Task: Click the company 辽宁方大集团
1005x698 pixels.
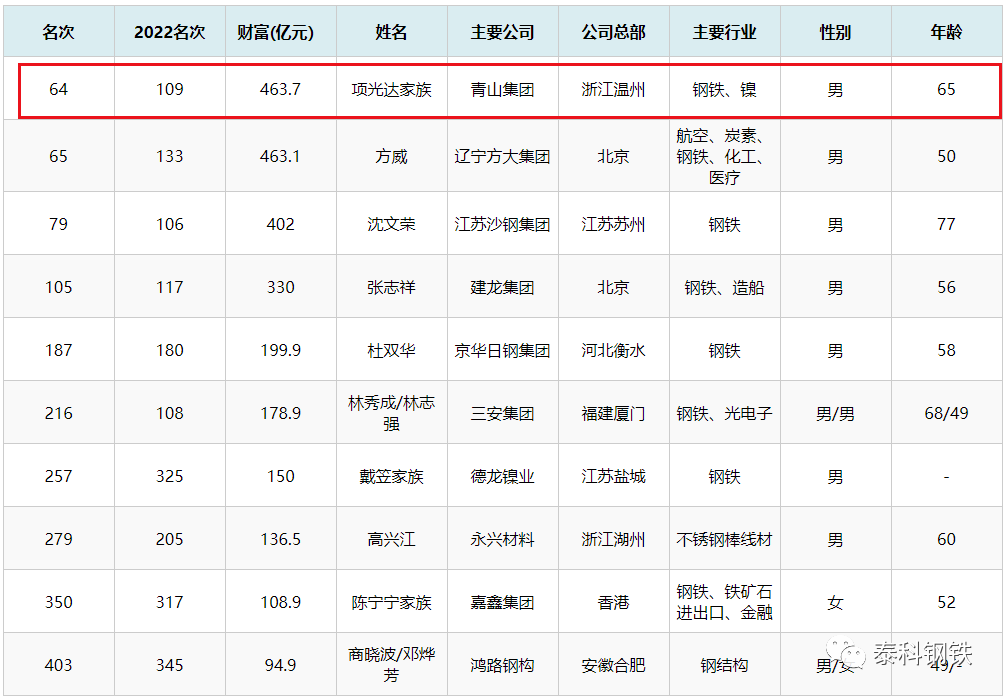Action: tap(502, 156)
